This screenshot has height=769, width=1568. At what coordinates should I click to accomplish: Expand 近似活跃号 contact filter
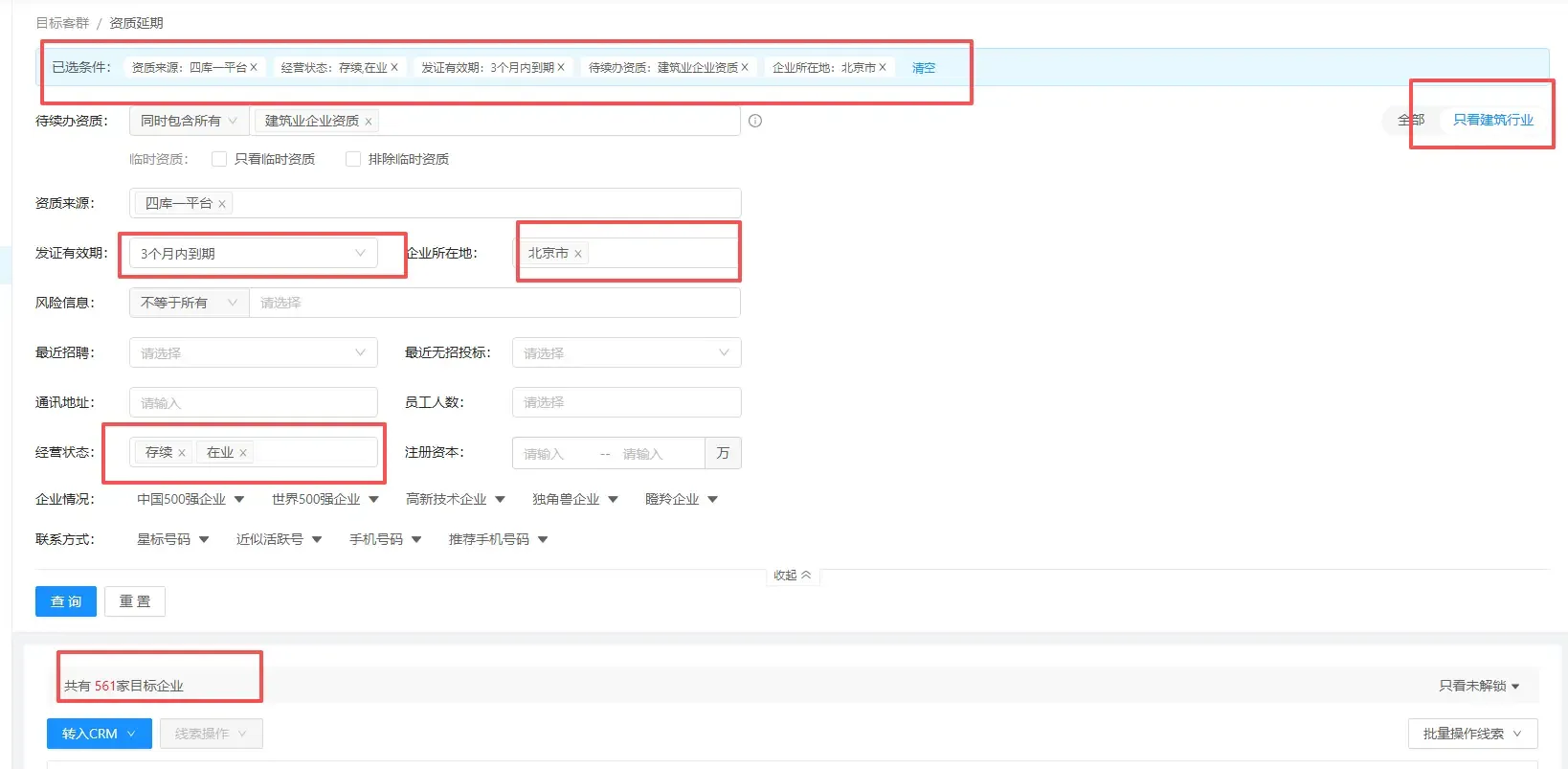(x=280, y=539)
